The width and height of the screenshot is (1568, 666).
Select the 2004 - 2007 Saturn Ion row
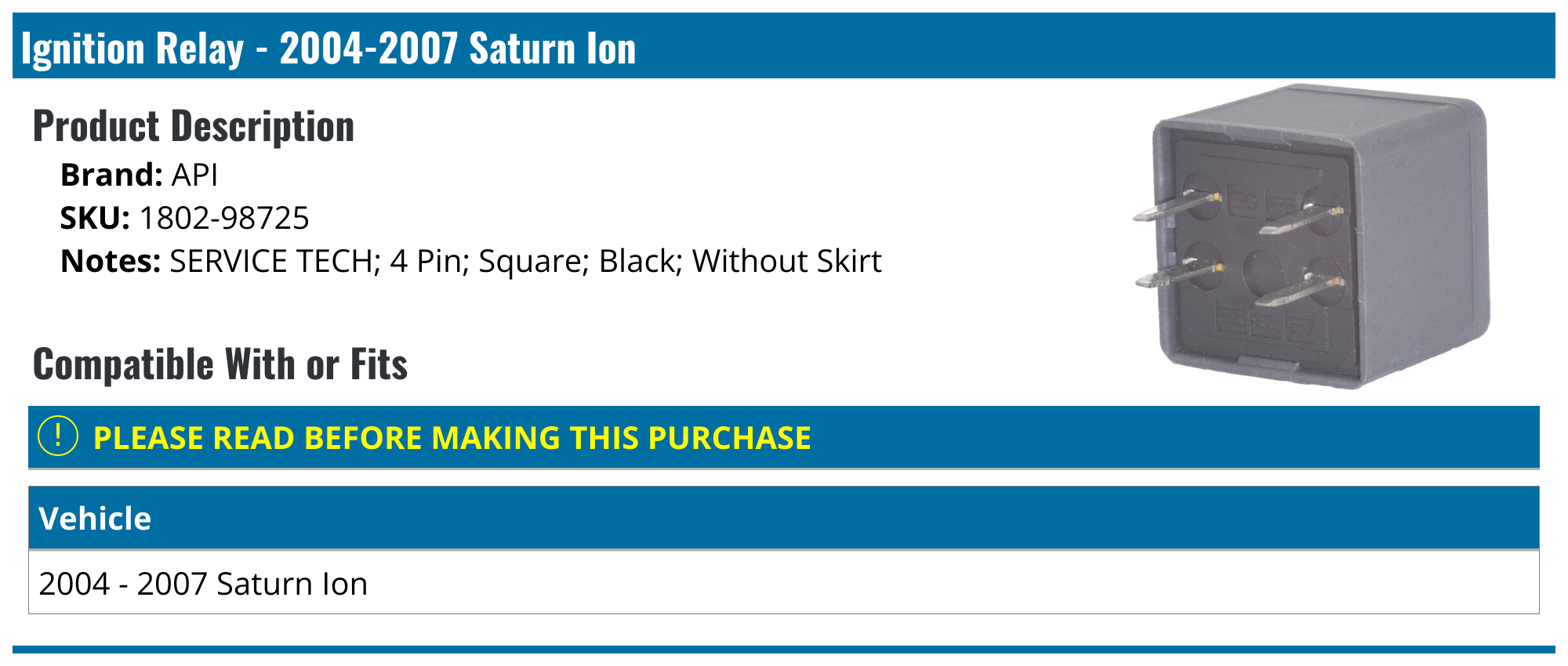point(203,584)
